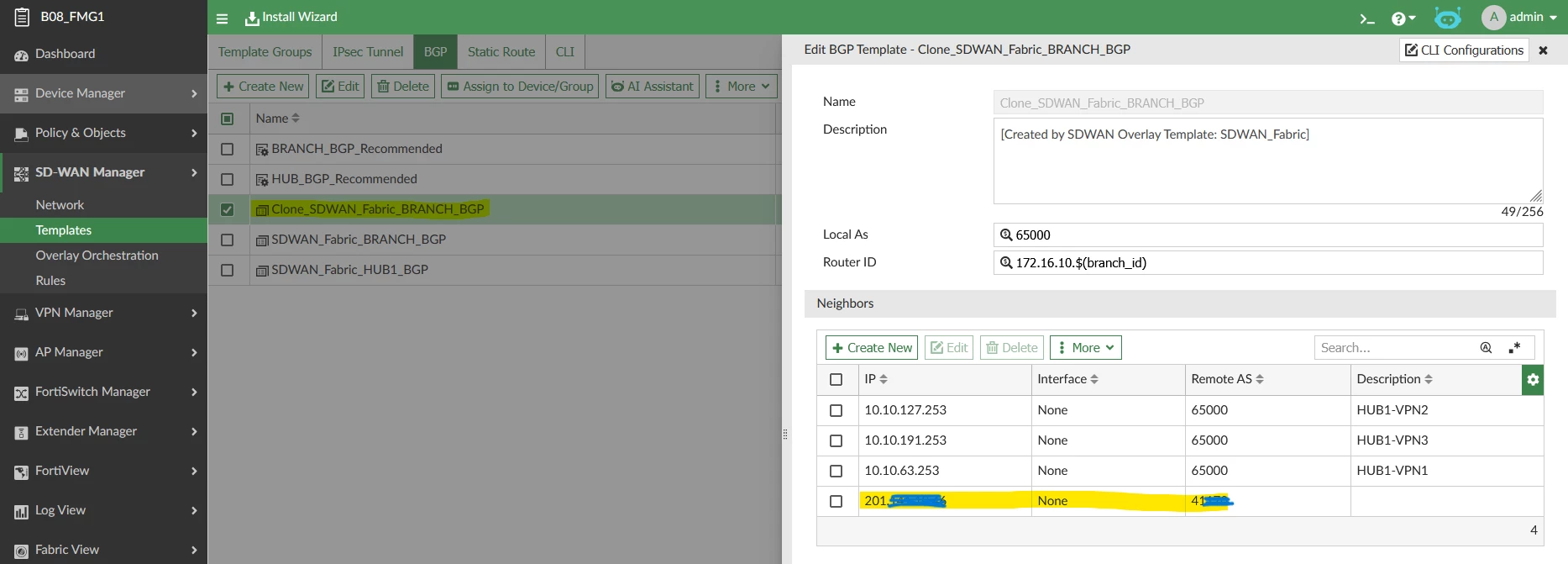Switch to the IPsec Tunnel tab
Screen dimensions: 1568x564
coord(368,52)
